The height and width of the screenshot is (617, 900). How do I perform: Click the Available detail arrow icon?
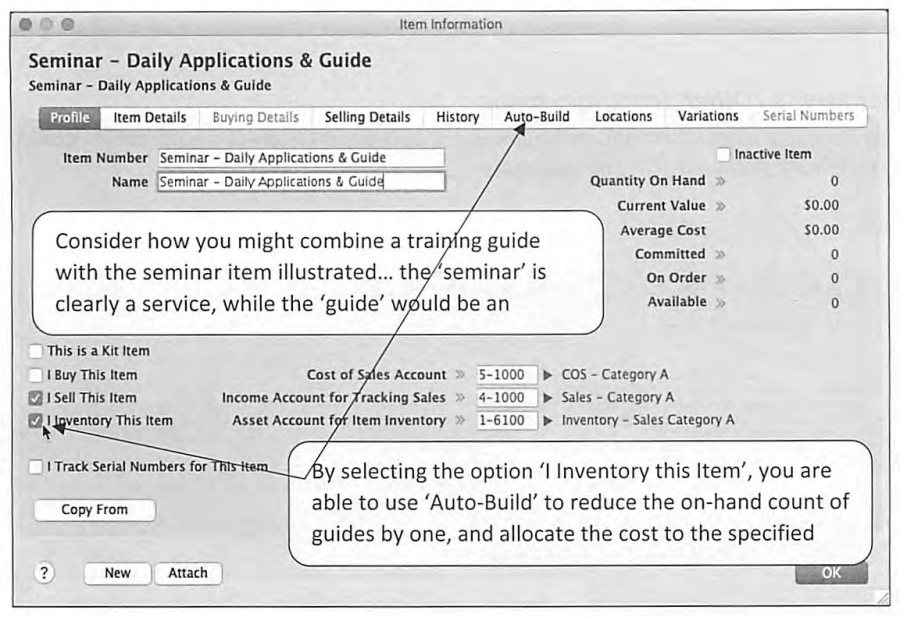[x=720, y=302]
